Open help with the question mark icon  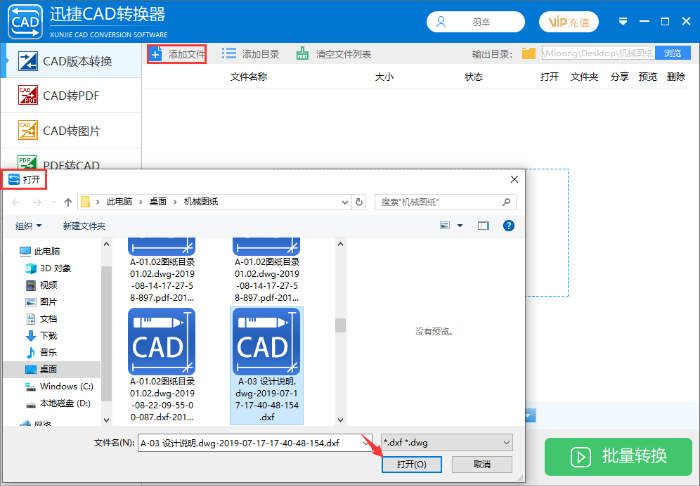(x=508, y=225)
